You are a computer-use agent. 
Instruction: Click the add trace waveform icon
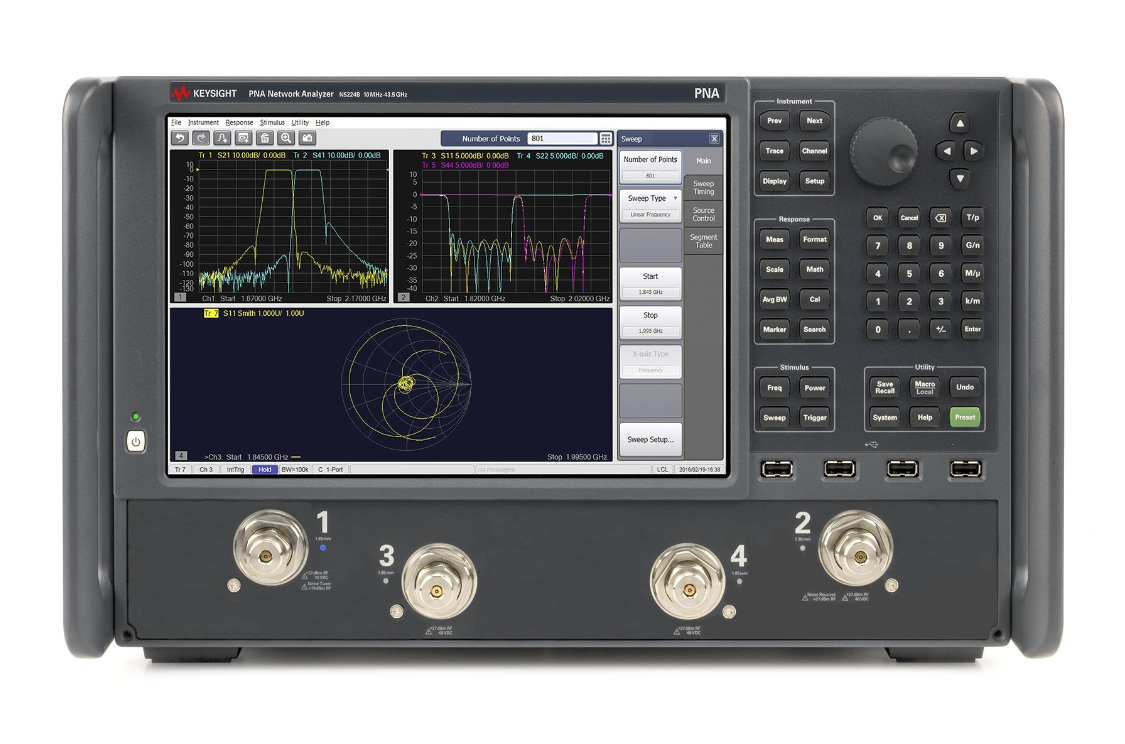(222, 138)
